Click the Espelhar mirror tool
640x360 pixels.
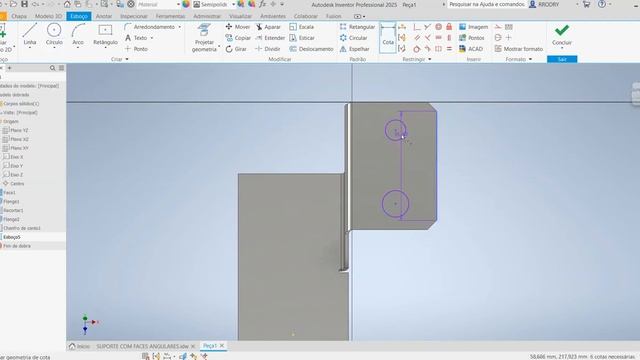pyautogui.click(x=354, y=49)
